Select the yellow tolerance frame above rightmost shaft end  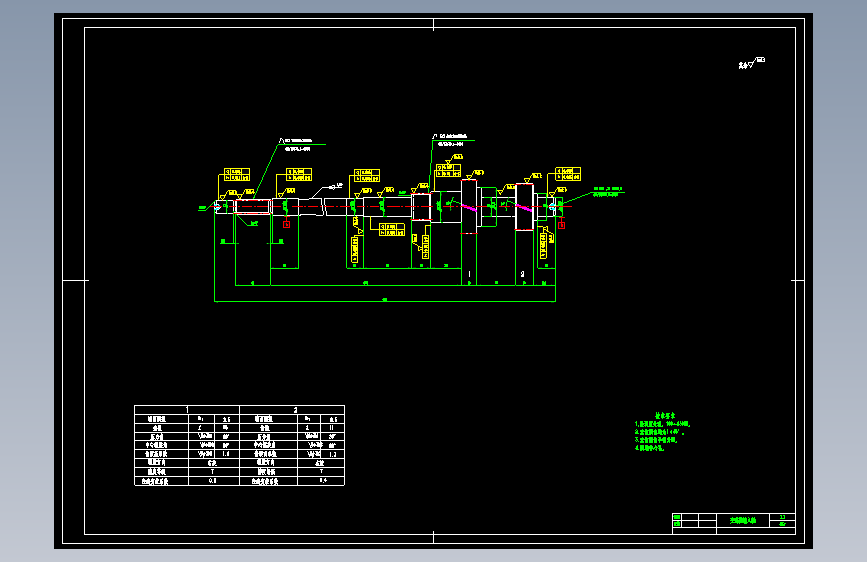point(568,174)
